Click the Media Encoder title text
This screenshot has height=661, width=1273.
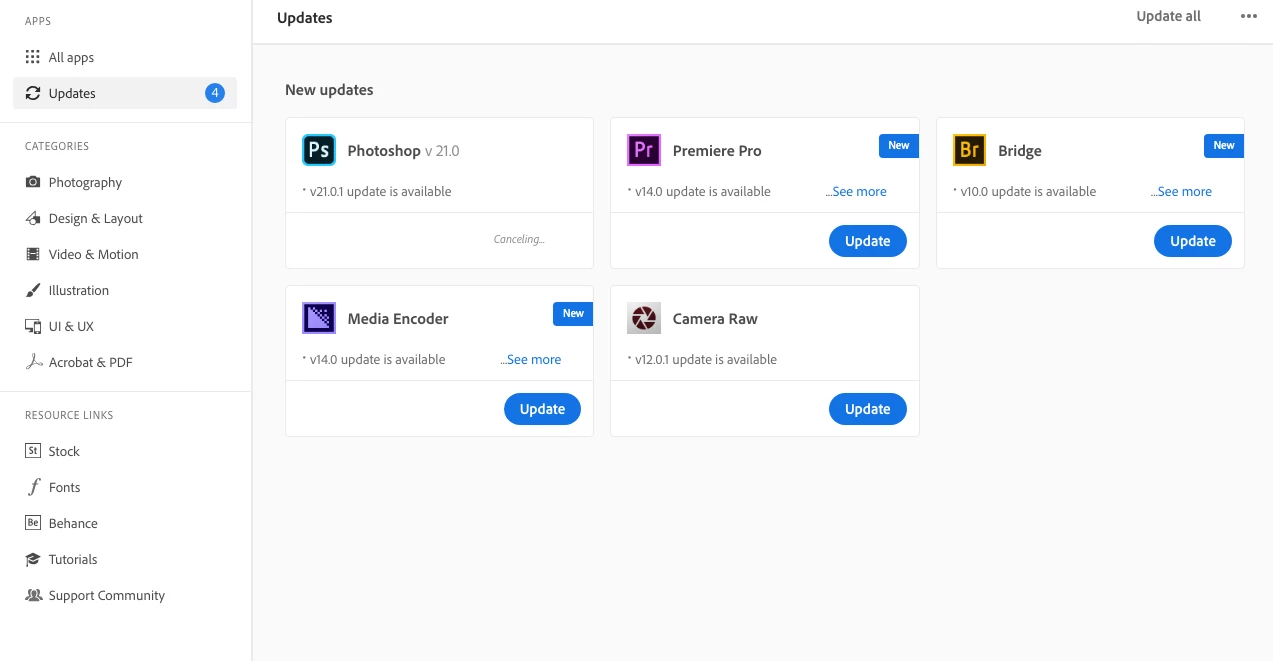[x=398, y=319]
